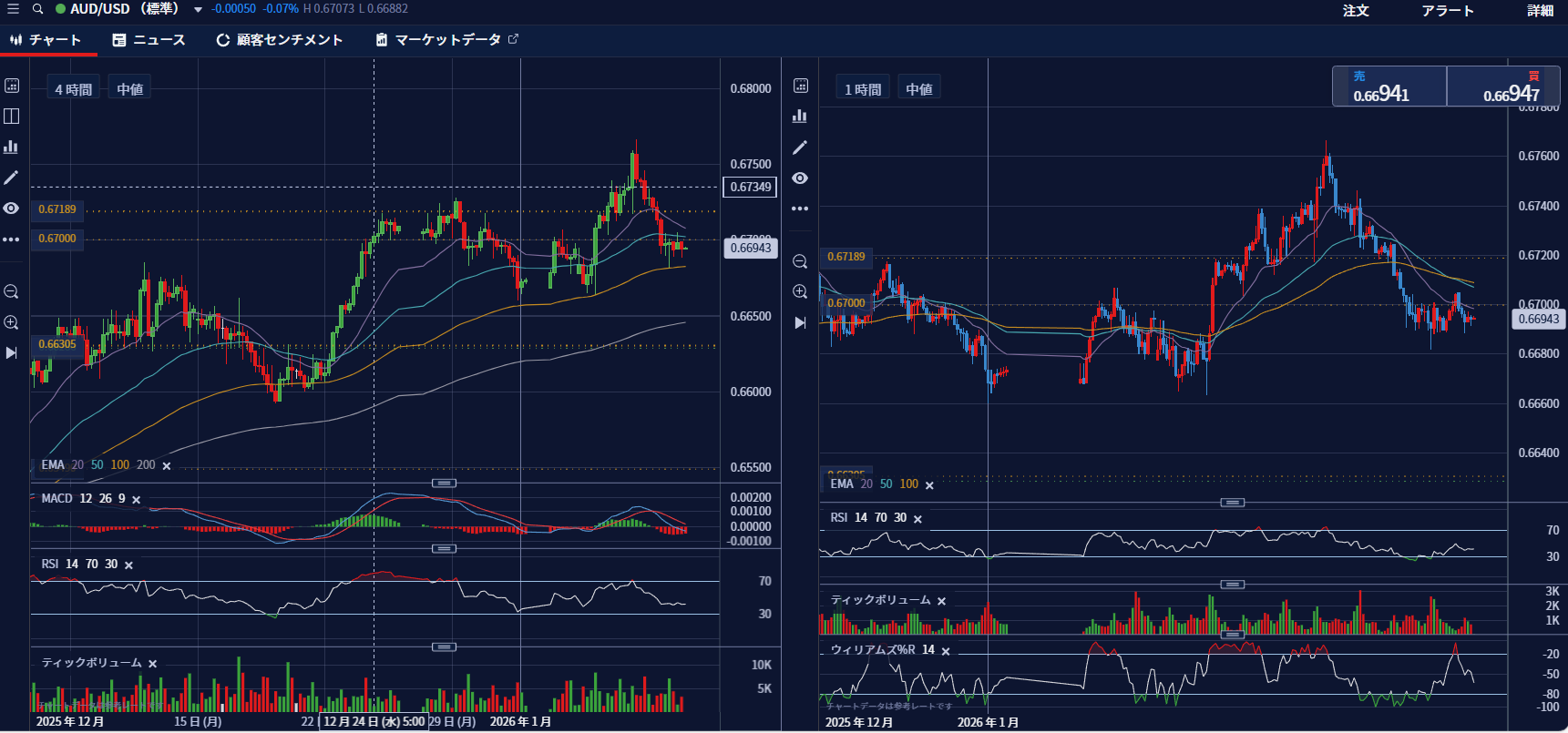
Task: Open the three-dot more menu in right chart
Action: coord(800,209)
